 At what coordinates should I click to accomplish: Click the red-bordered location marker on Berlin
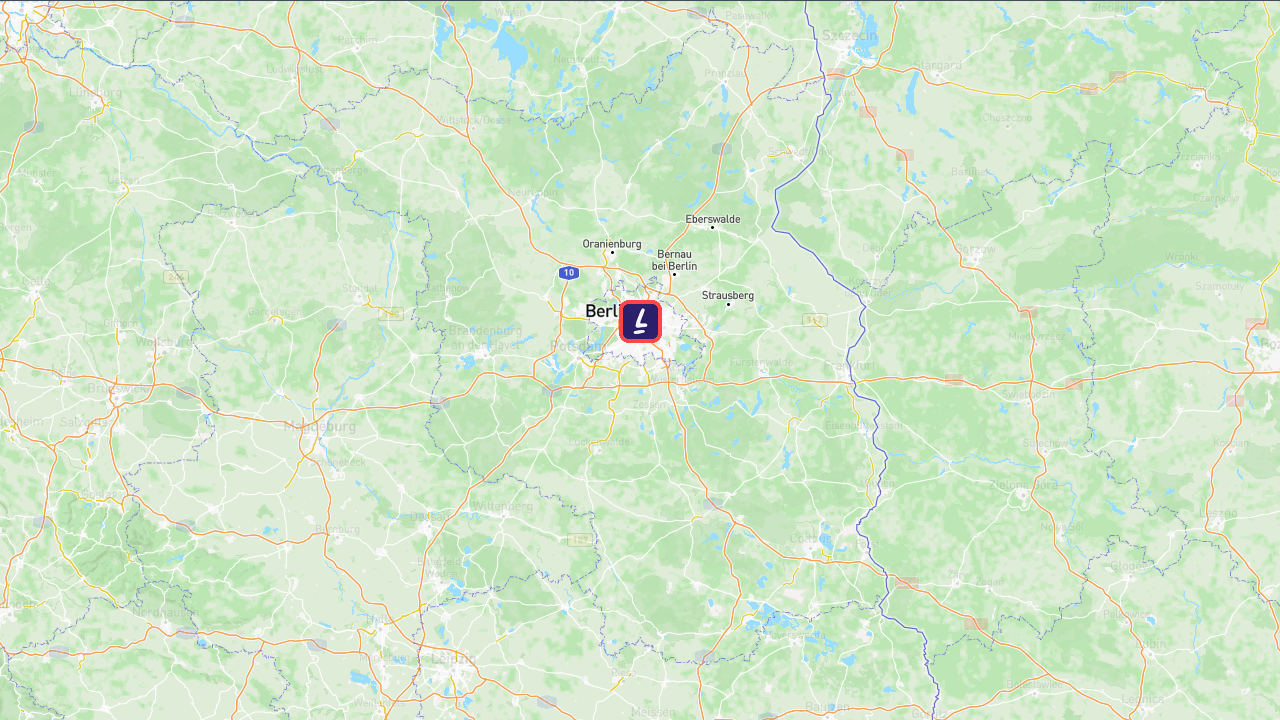(x=640, y=321)
